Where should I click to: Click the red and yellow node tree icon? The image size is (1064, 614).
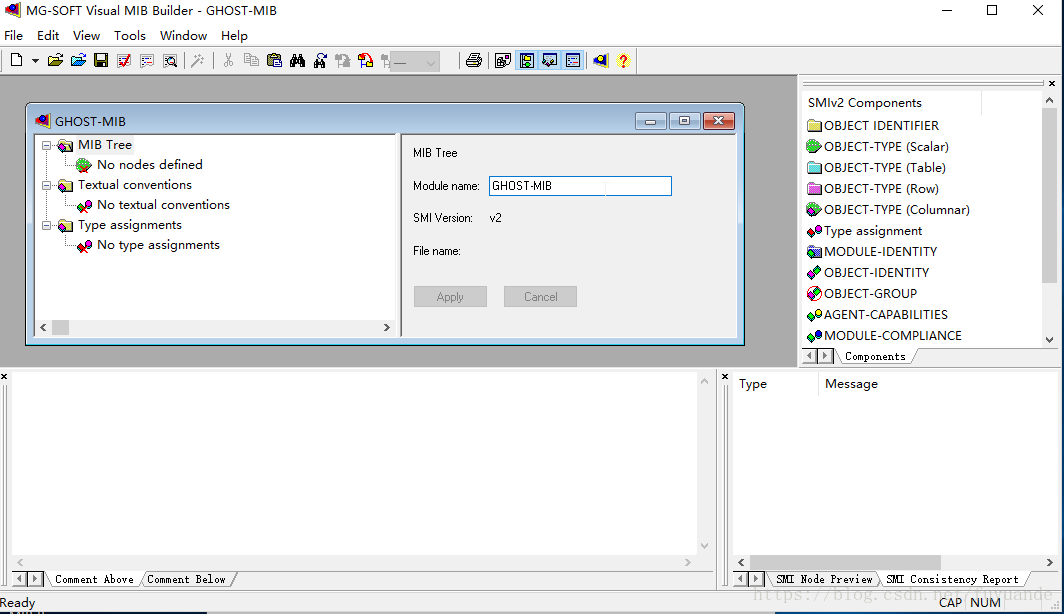point(366,60)
